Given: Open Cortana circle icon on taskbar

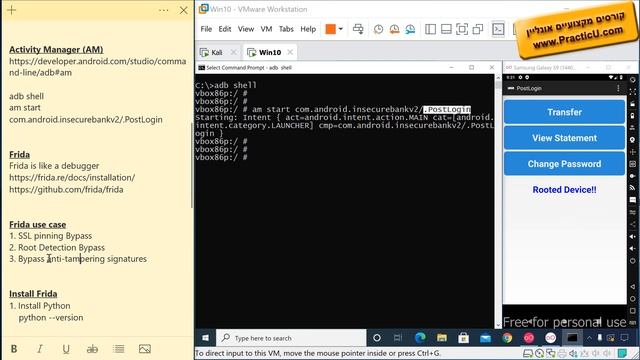Looking at the screenshot, I should tap(377, 338).
